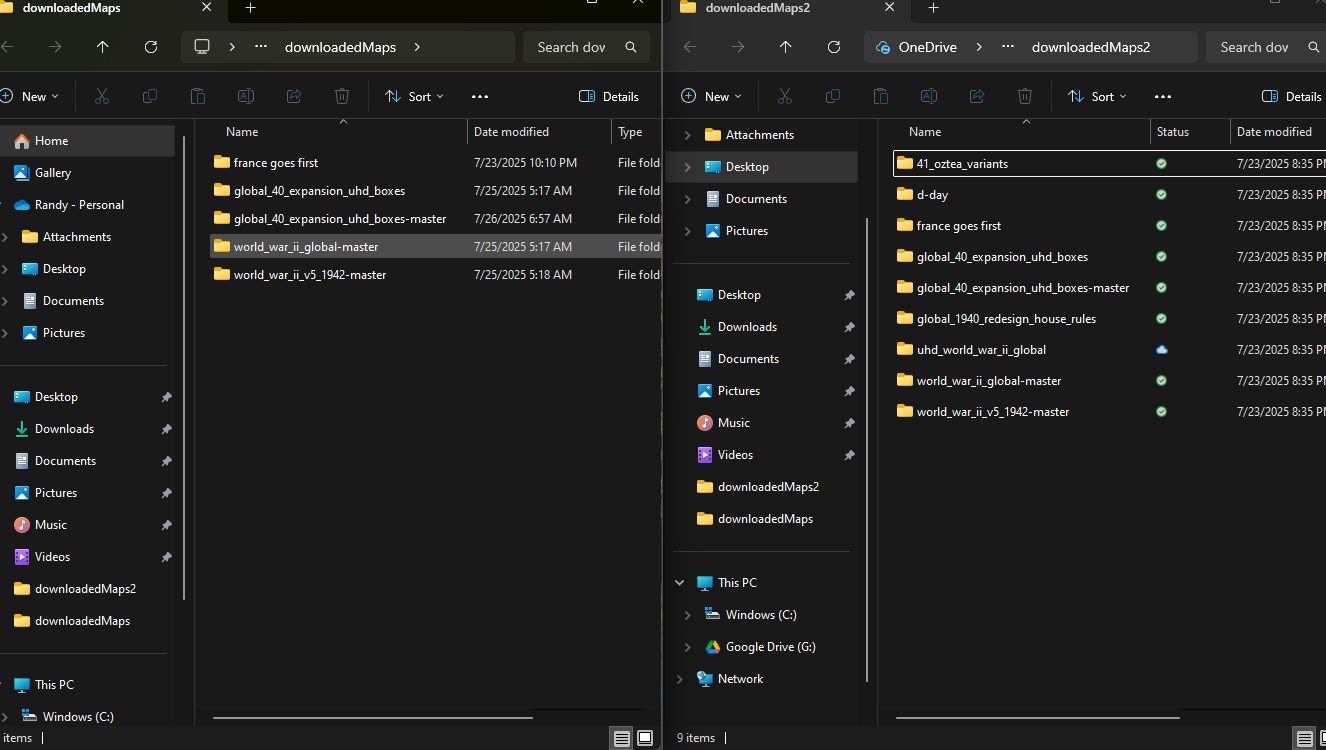
Task: Click Paste icon in downloadedMaps2 window toolbar
Action: tap(881, 97)
